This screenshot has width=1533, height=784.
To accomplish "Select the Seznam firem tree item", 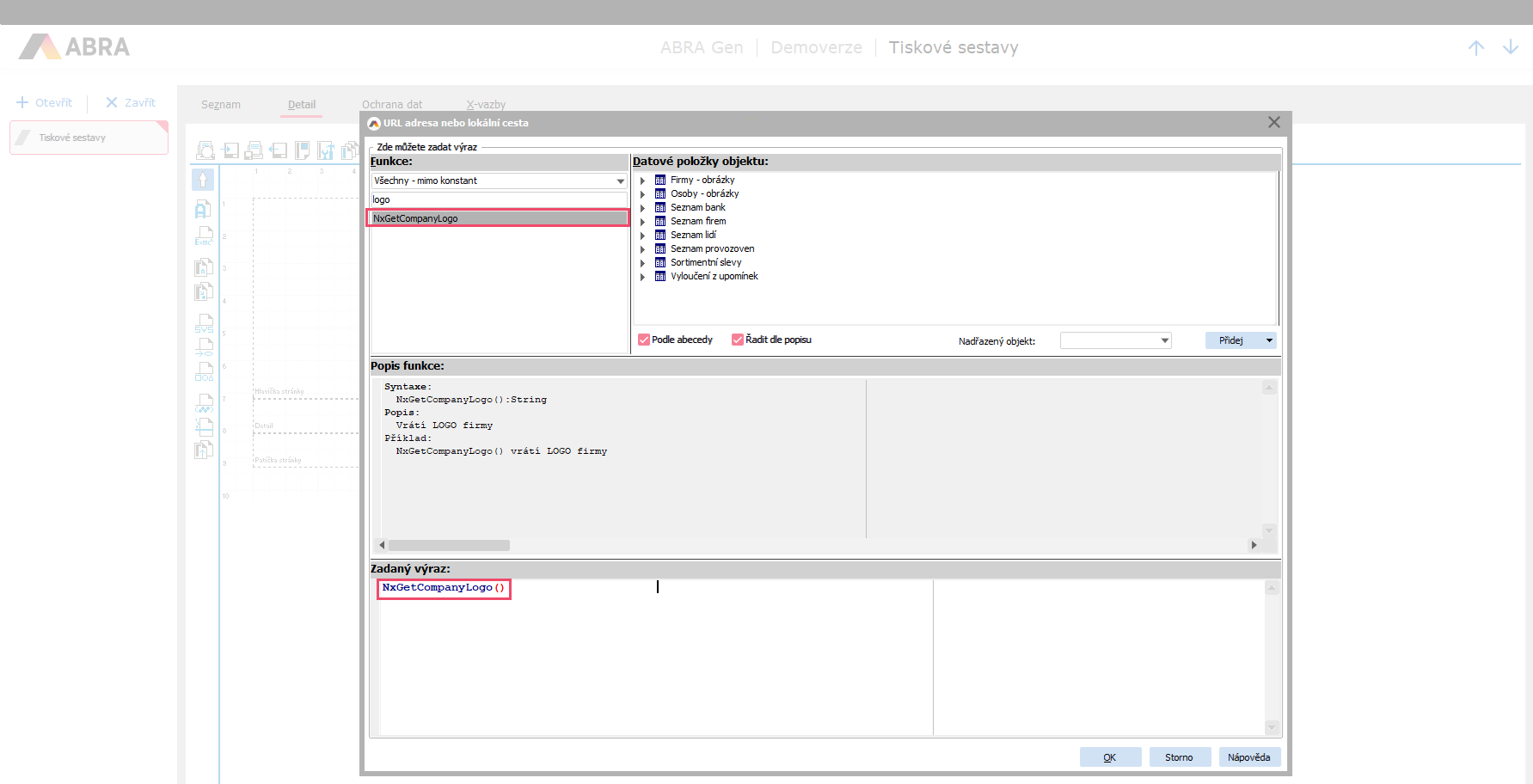I will click(x=698, y=221).
